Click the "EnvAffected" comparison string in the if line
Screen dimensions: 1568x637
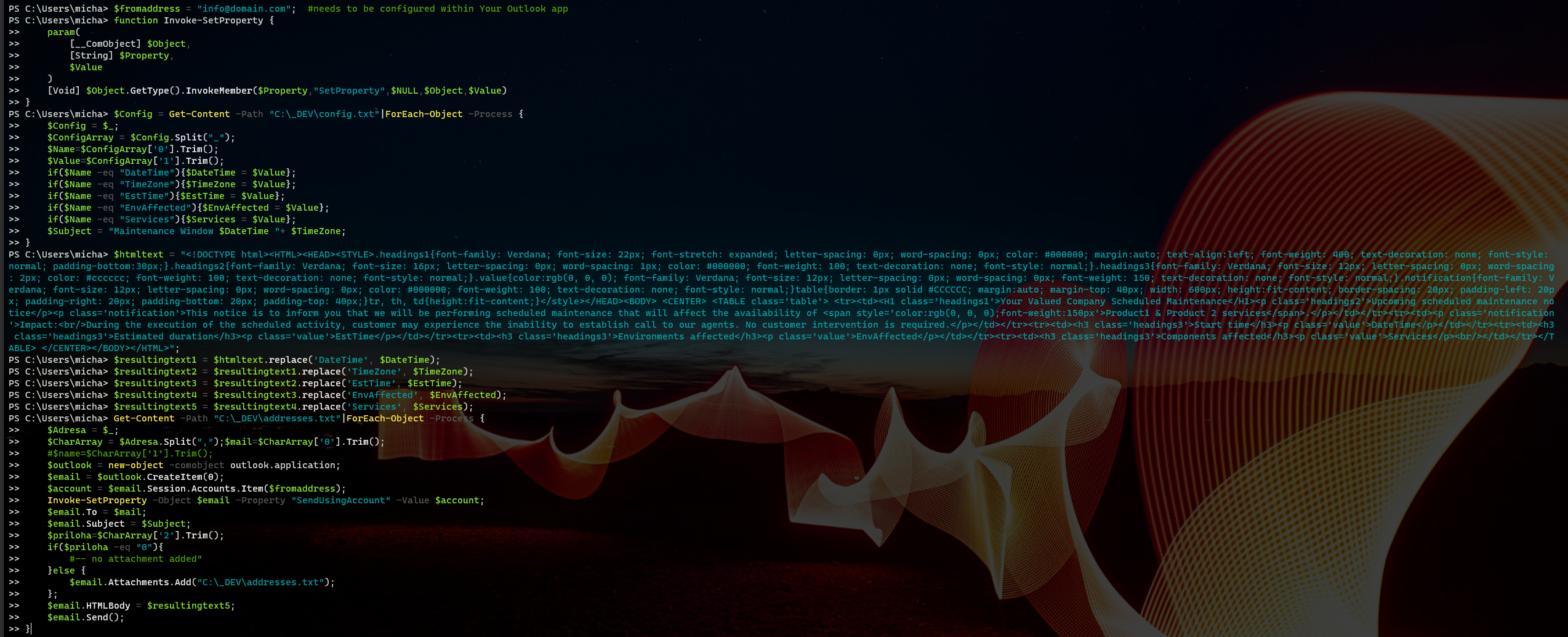pos(155,208)
